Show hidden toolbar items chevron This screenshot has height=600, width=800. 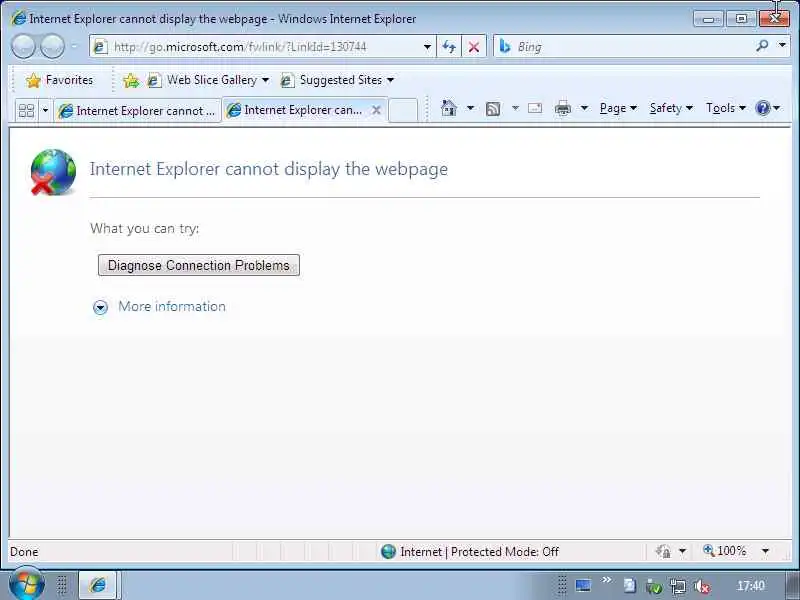(x=607, y=580)
